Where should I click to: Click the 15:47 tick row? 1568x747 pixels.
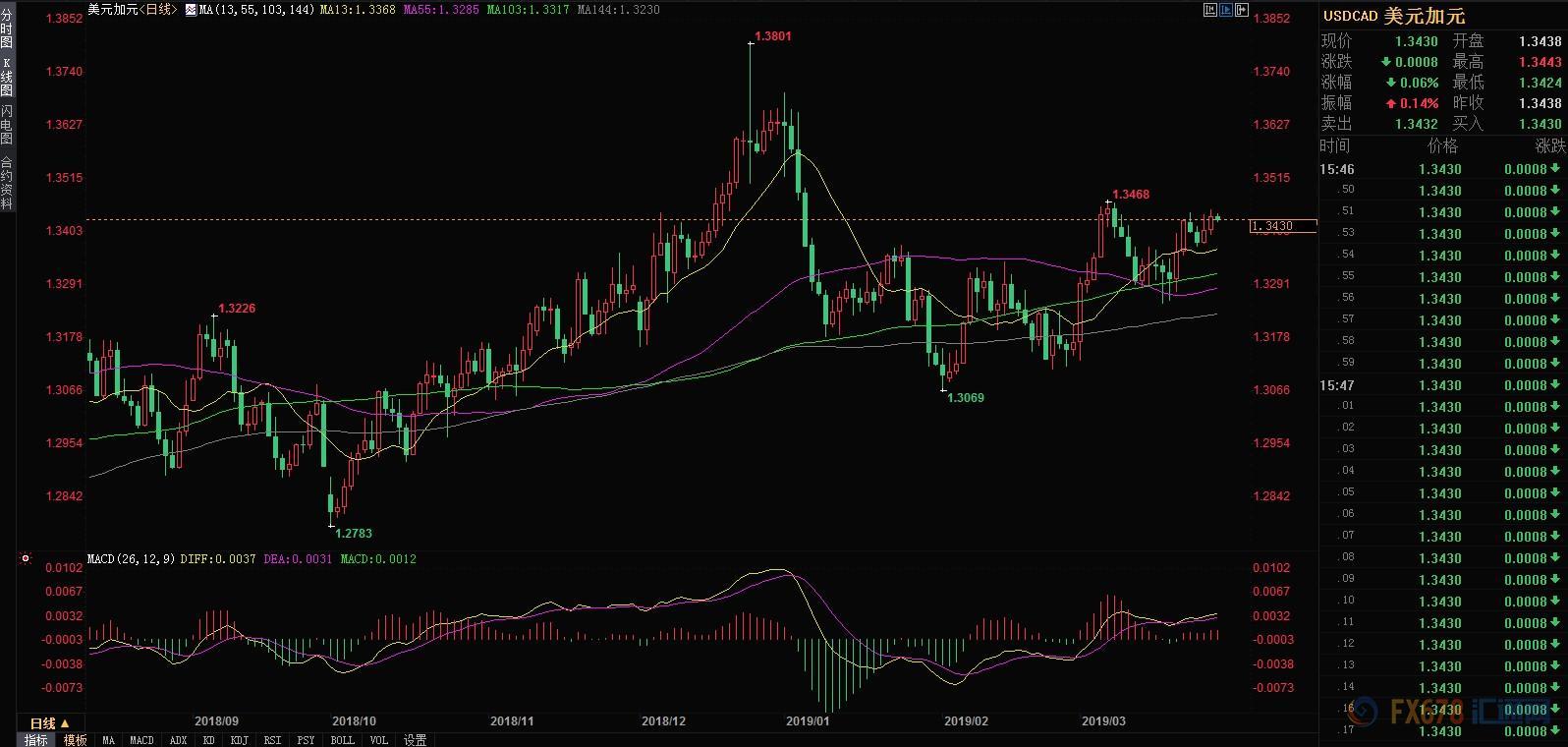click(1442, 385)
